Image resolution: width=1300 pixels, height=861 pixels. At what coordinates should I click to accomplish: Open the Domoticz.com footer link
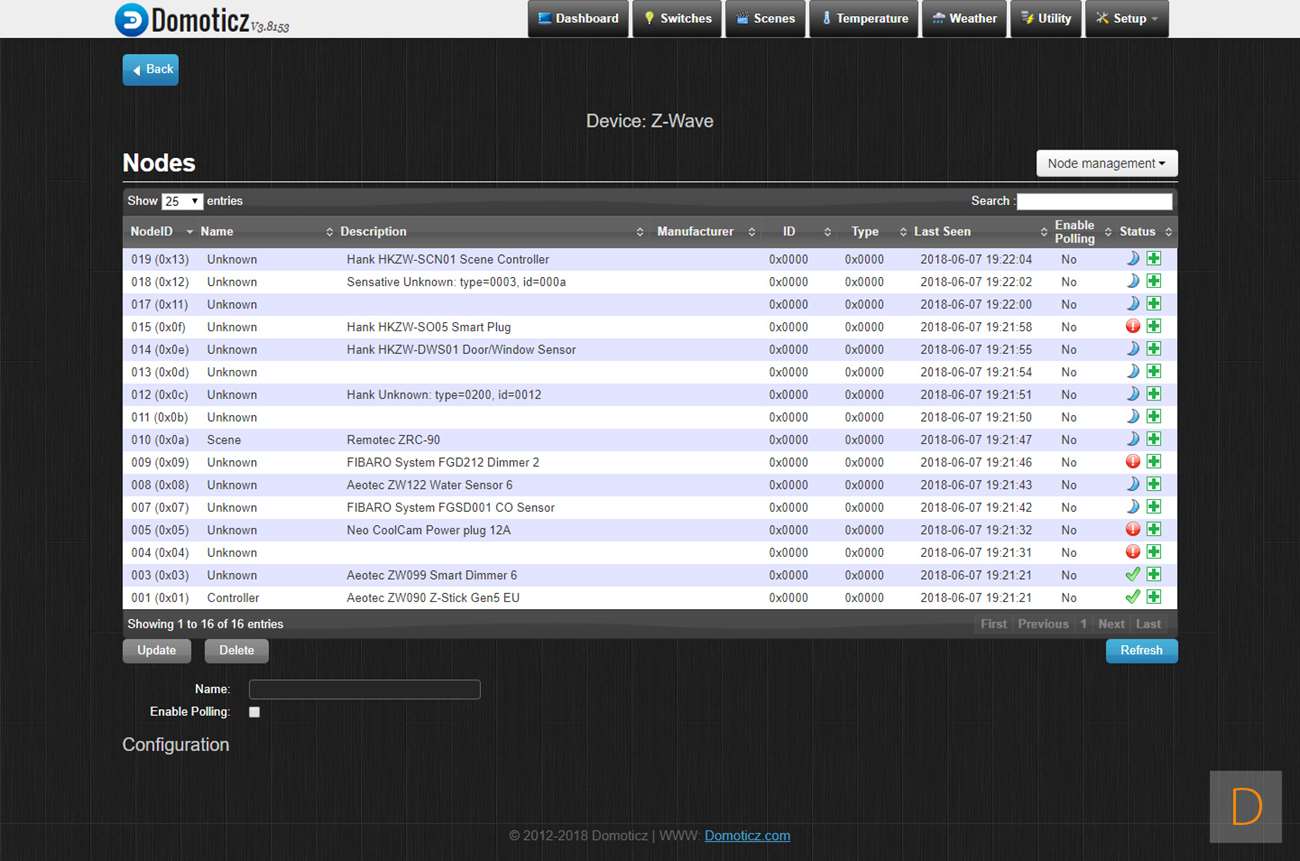point(747,836)
